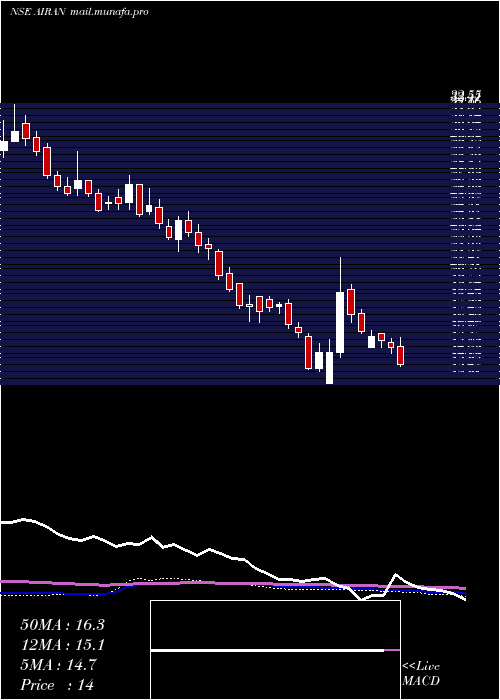Viewport: 500px width, 700px height.
Task: Click the <<Live MACD label
Action: 421,674
